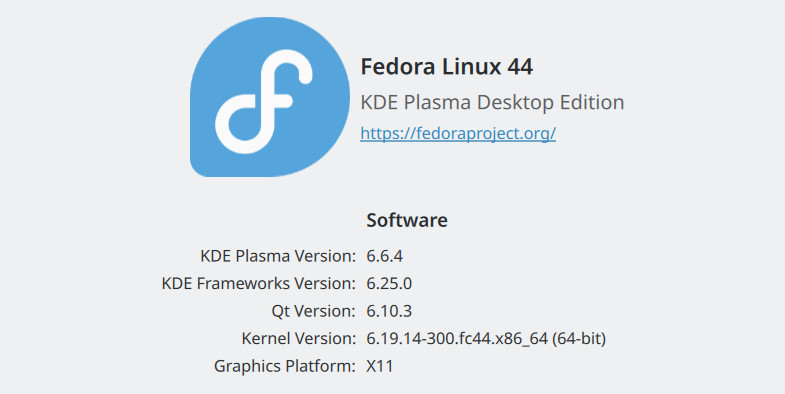Click the kernel string 6.19.14-300.fc44.x86_64
Viewport: 785px width, 394px height.
tap(457, 339)
